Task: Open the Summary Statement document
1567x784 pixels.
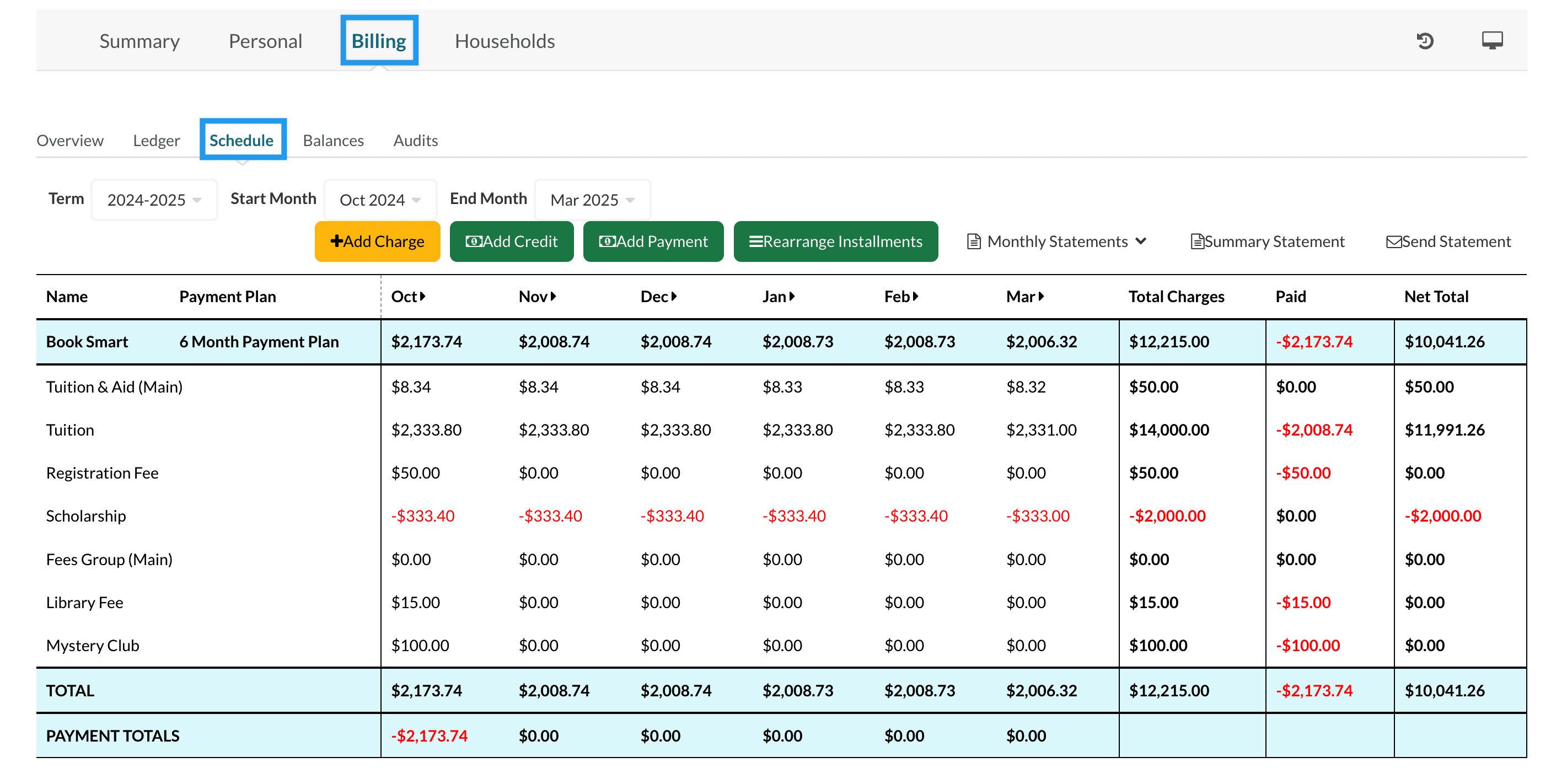Action: [1267, 241]
